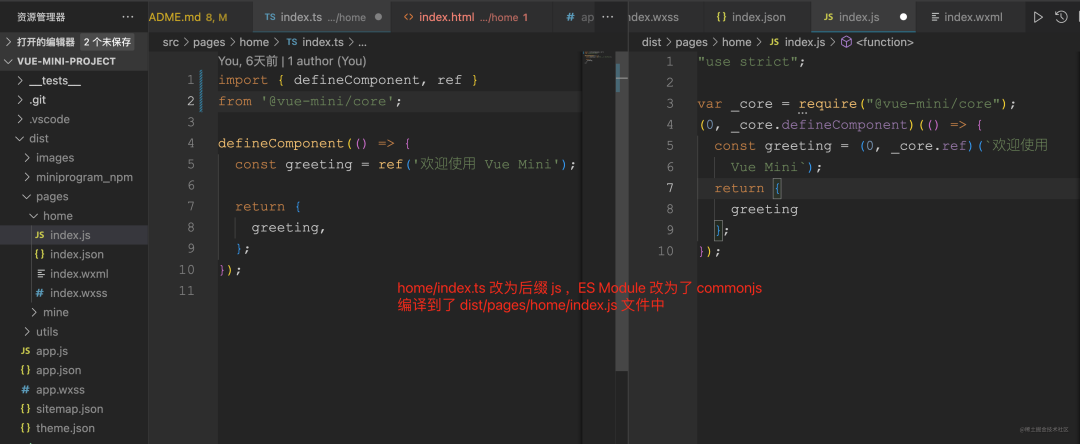Click src in left breadcrumb

[x=171, y=42]
